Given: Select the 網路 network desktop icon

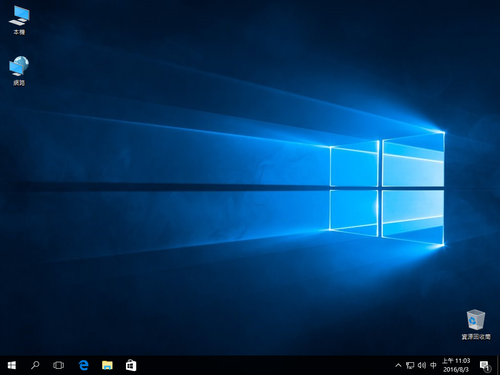Looking at the screenshot, I should [x=19, y=71].
